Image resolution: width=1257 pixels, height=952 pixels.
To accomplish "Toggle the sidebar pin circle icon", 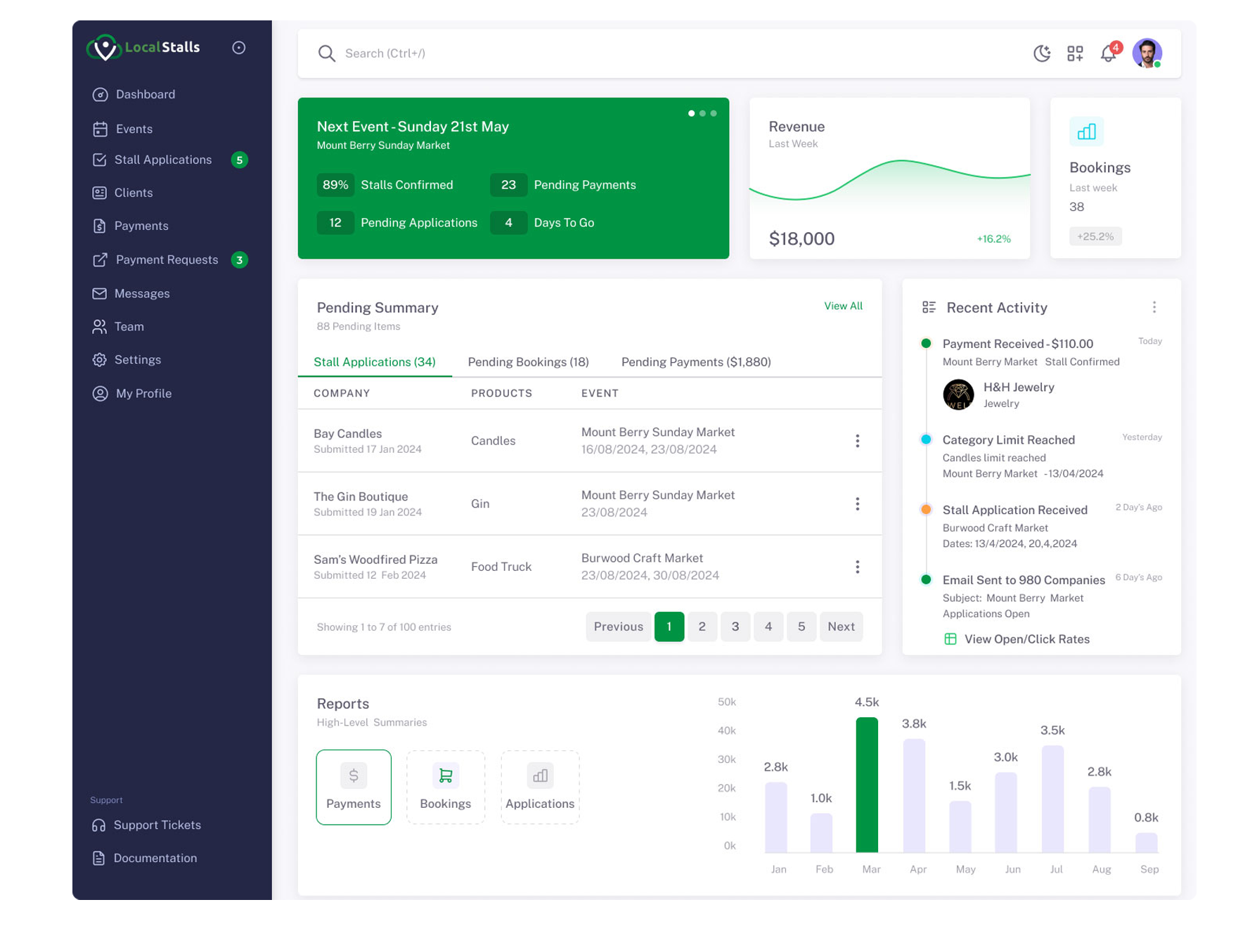I will click(239, 48).
